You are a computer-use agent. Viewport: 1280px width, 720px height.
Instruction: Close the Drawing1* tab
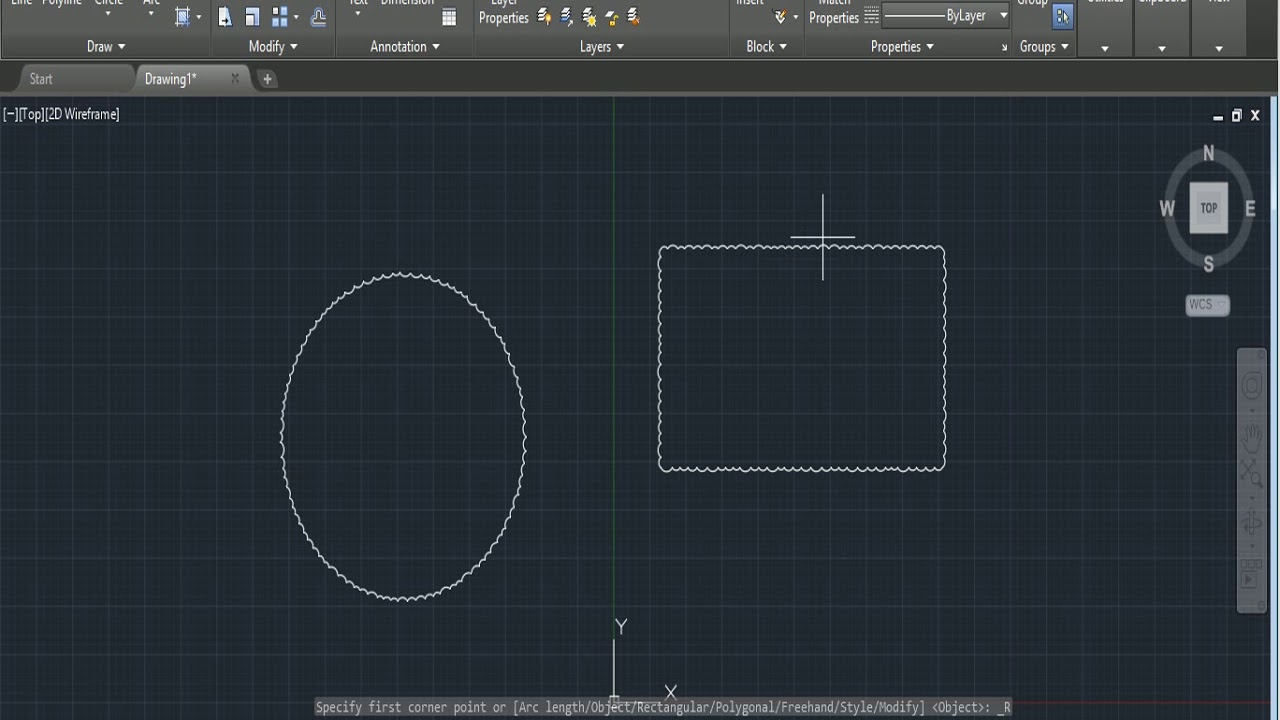click(x=235, y=78)
